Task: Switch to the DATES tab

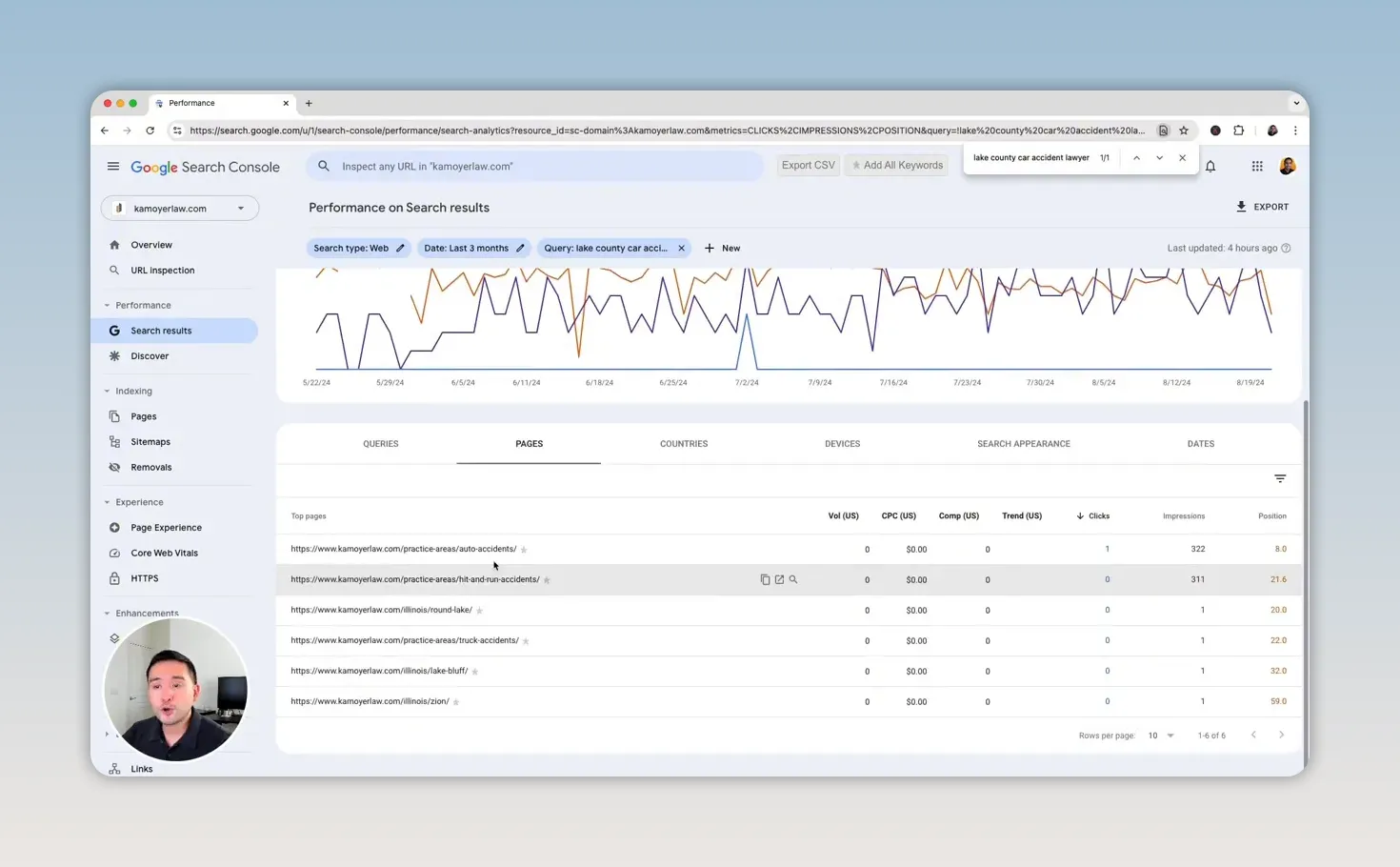Action: [x=1200, y=444]
